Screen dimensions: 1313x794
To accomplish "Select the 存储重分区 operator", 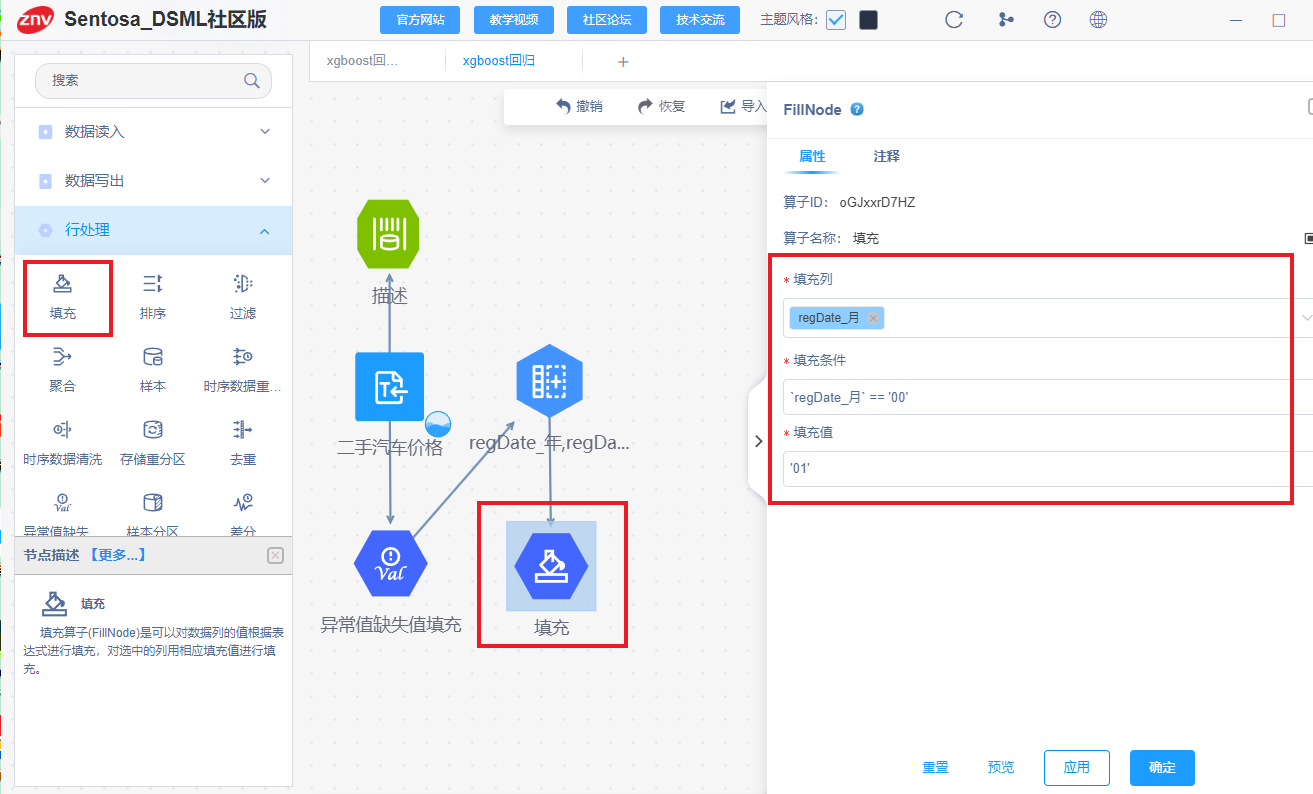I will point(153,442).
